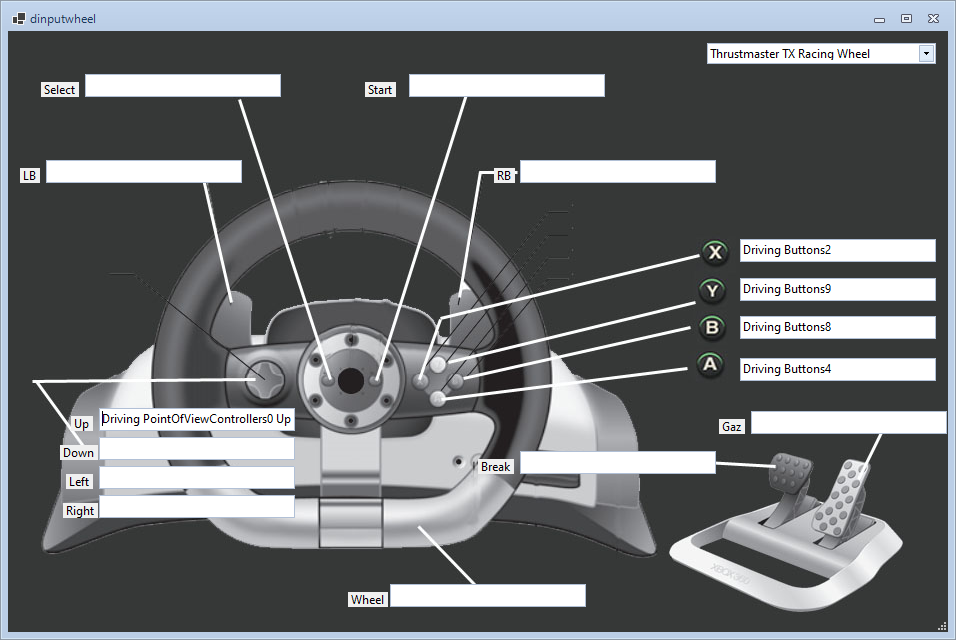956x640 pixels.
Task: Click the gas pedal in the pedals image
Action: point(842,497)
